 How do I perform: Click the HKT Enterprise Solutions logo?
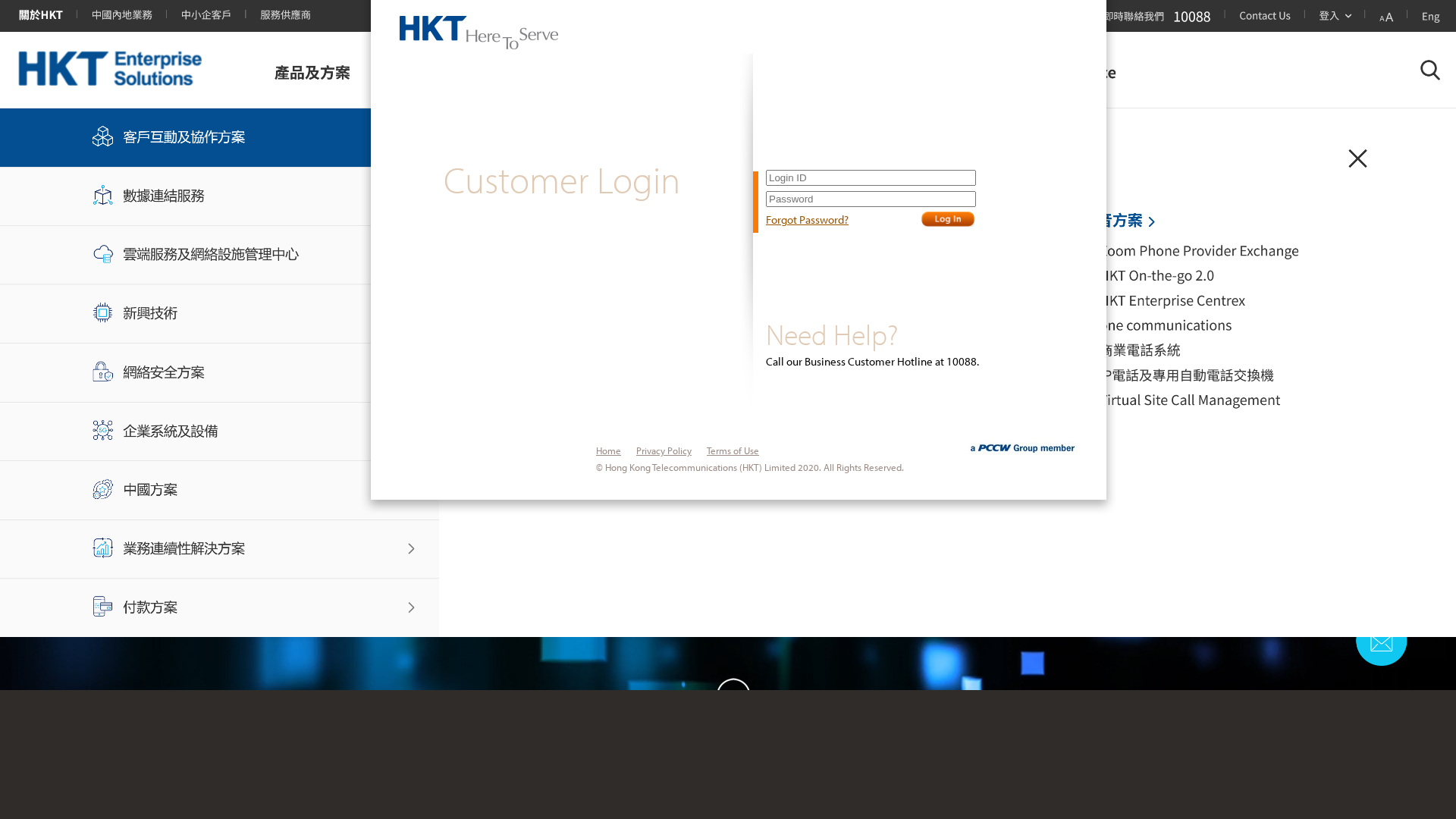coord(110,69)
